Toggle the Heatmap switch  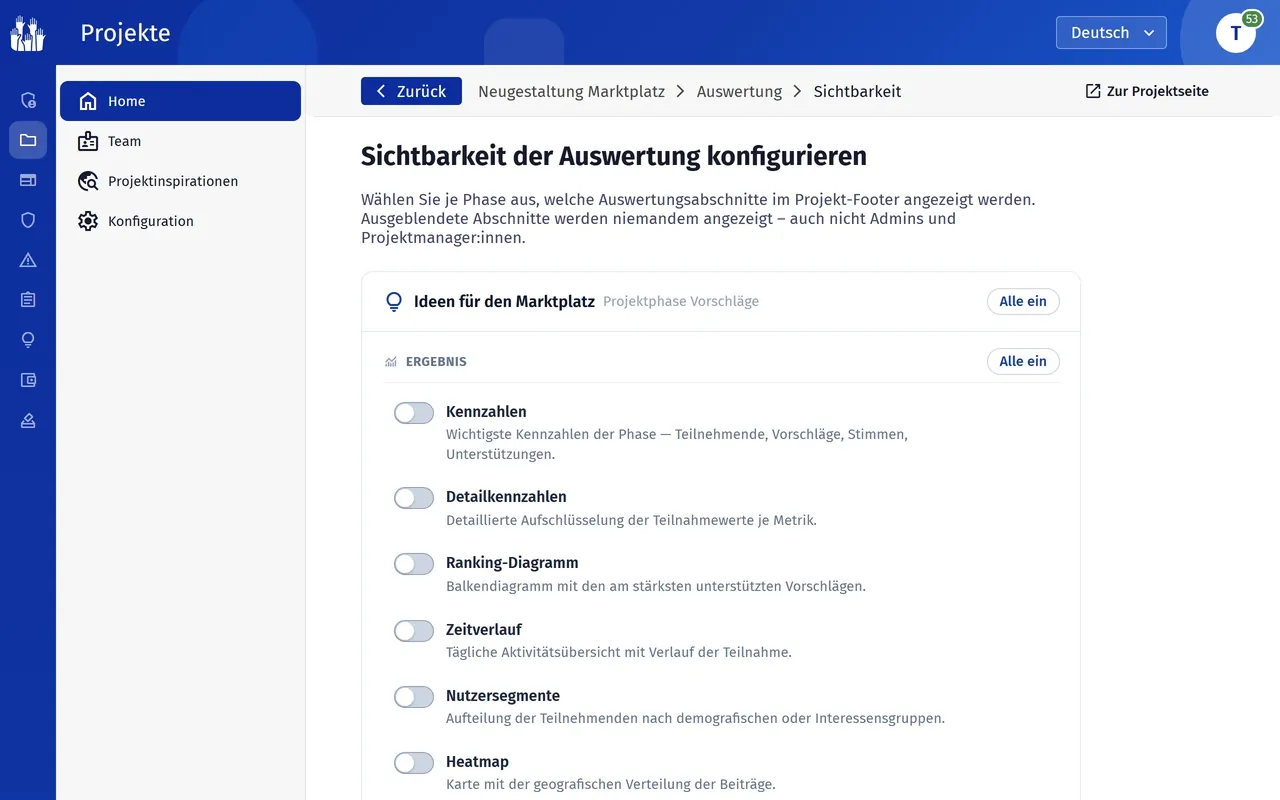pyautogui.click(x=414, y=763)
